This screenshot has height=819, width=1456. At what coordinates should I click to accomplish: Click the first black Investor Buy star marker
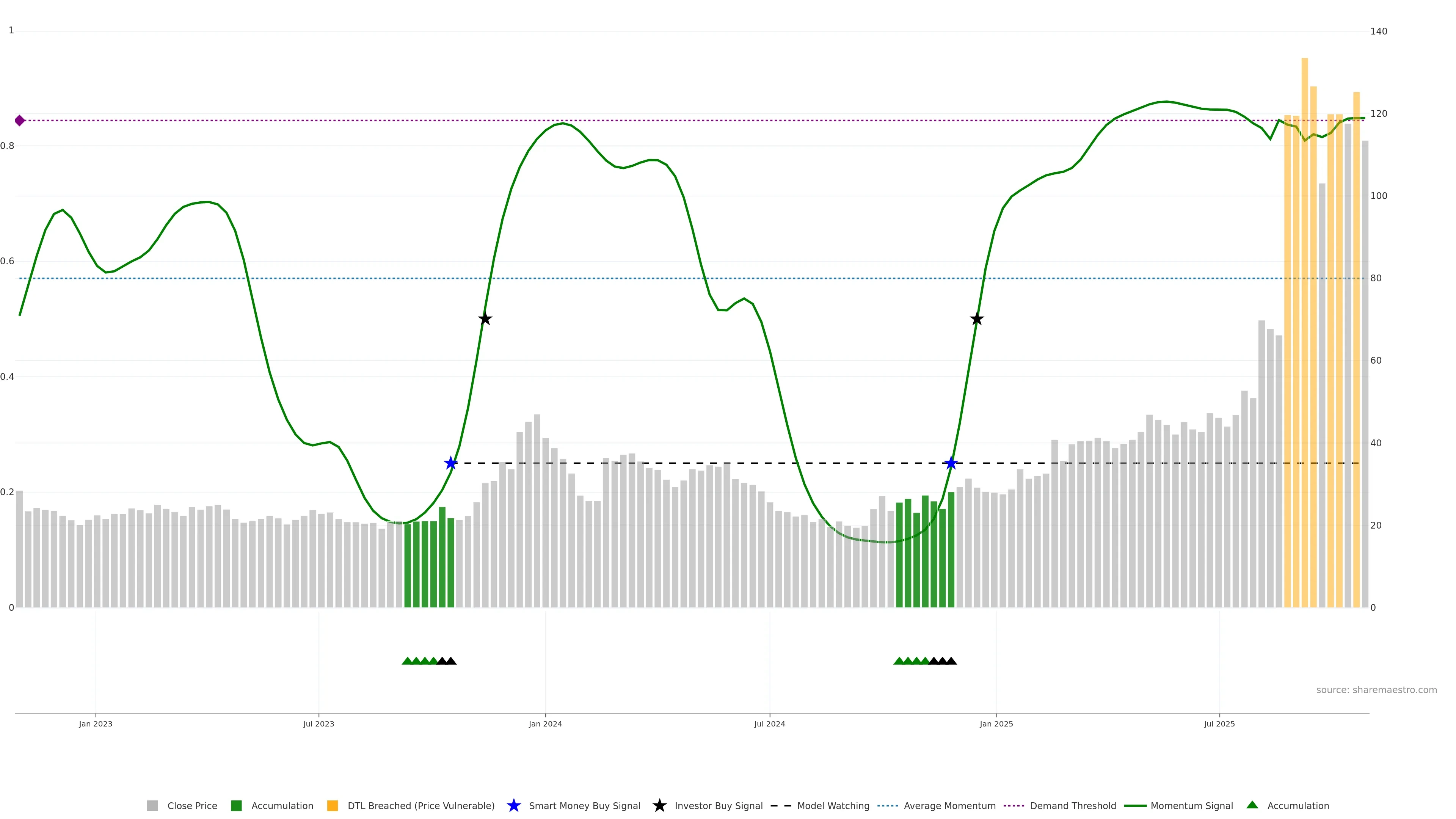click(485, 319)
